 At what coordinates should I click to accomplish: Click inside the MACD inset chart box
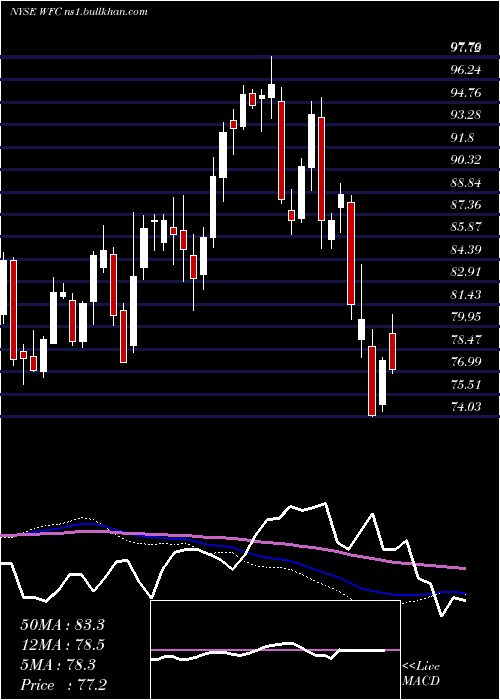click(275, 650)
